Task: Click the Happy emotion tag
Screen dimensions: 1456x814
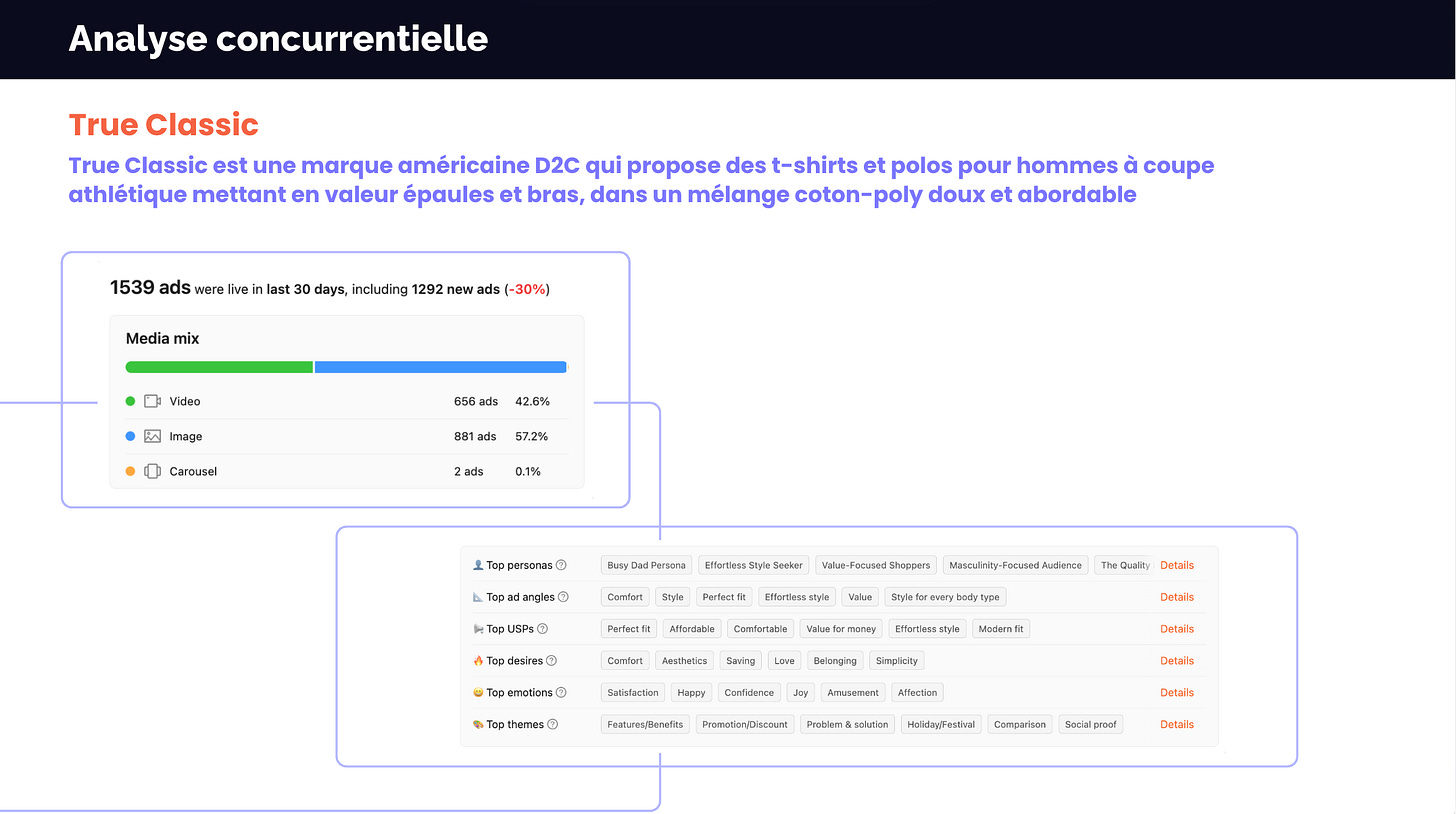Action: point(691,693)
